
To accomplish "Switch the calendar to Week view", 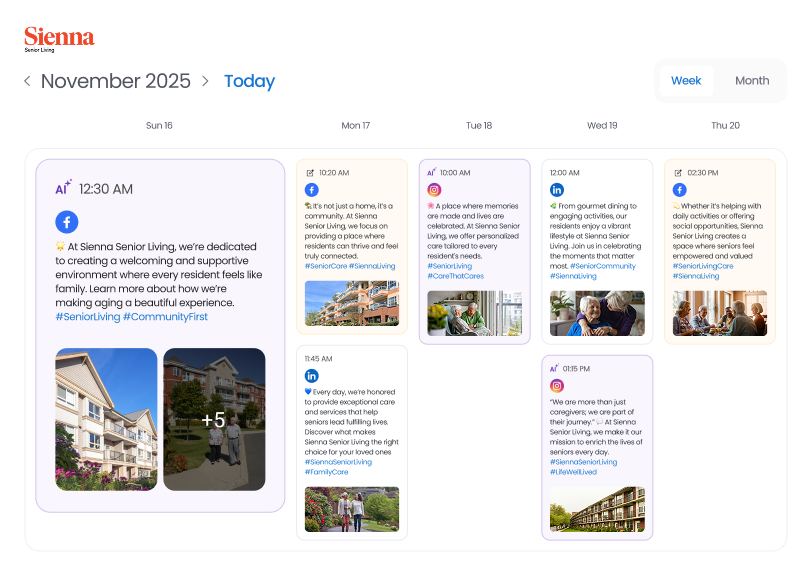I will point(686,81).
